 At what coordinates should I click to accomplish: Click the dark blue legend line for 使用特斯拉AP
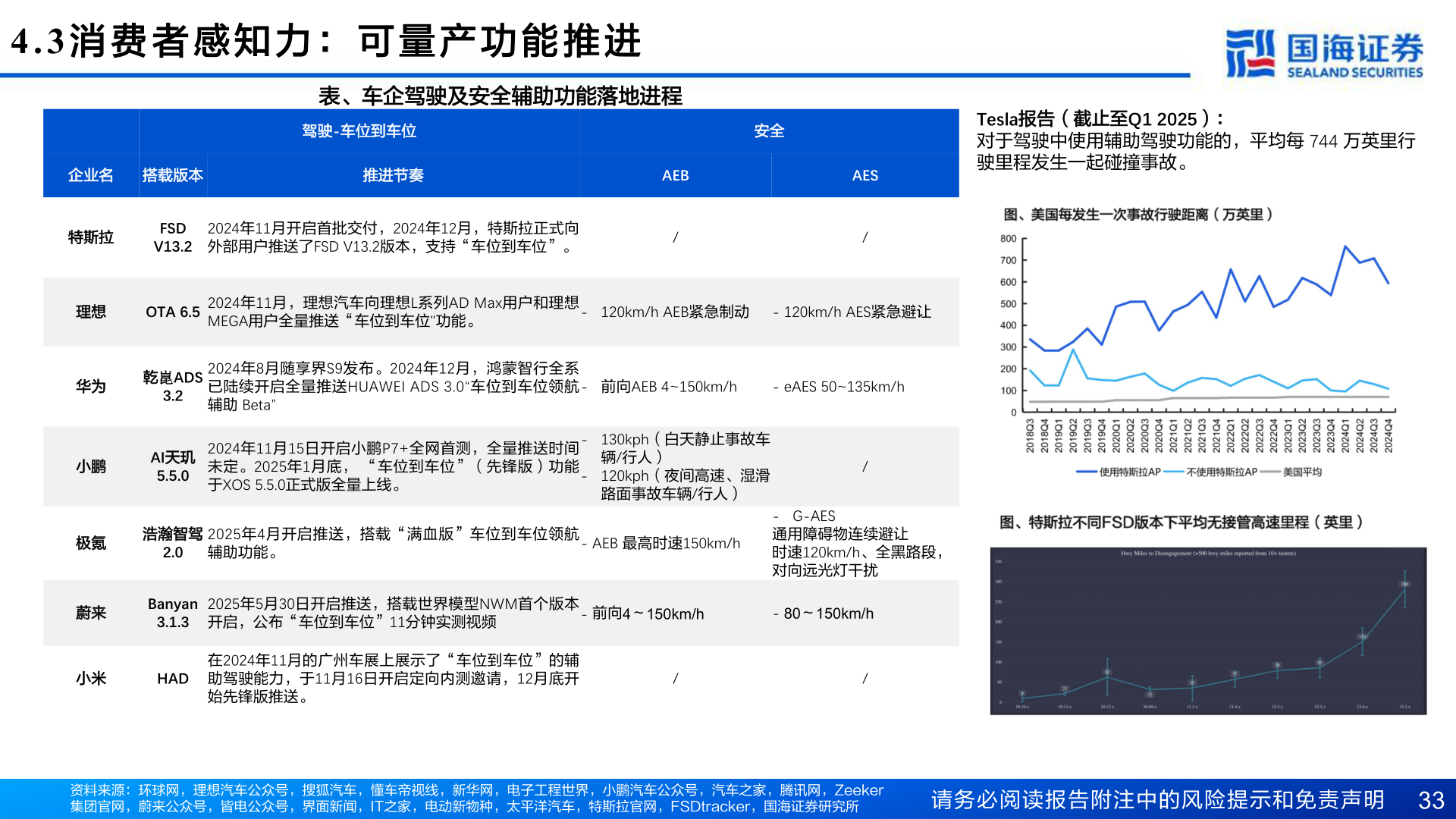[x=1087, y=471]
